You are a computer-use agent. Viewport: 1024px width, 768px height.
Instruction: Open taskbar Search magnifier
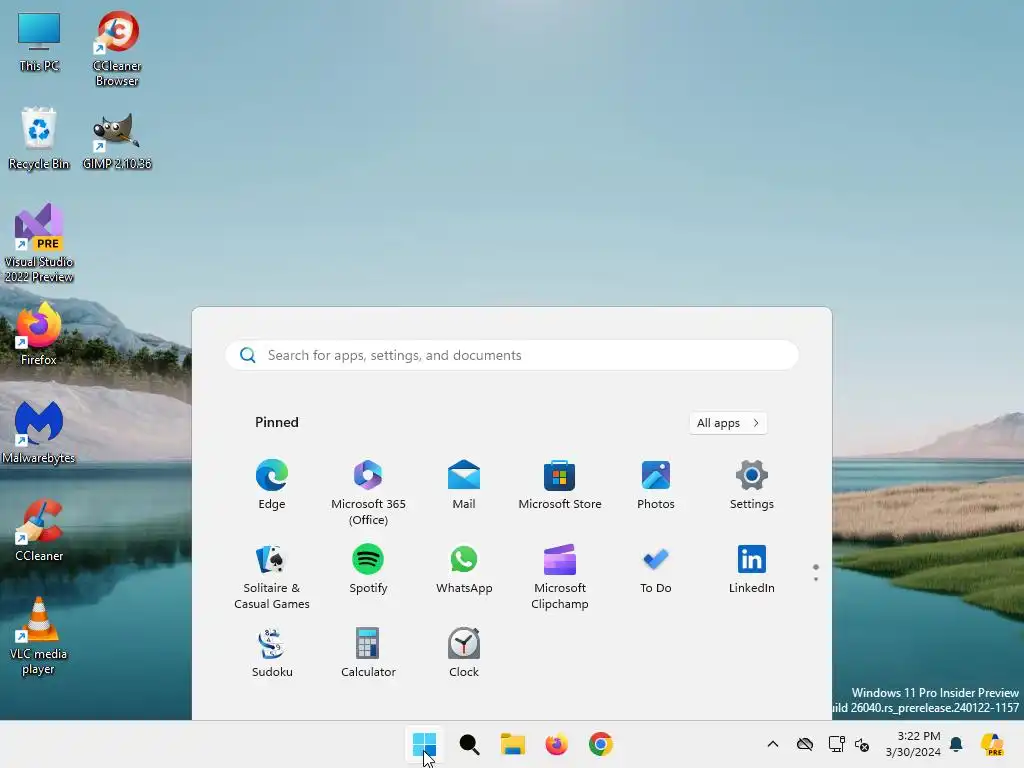(x=469, y=744)
